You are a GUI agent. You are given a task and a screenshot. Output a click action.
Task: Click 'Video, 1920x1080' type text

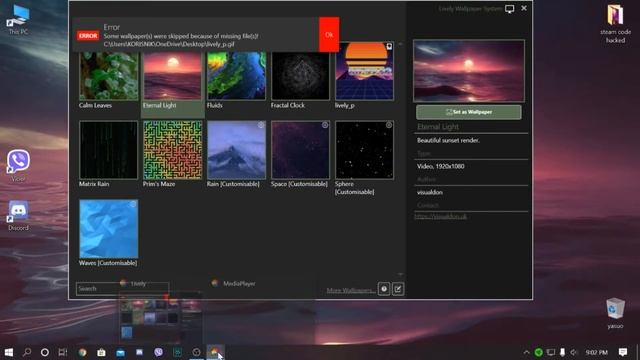tap(440, 166)
